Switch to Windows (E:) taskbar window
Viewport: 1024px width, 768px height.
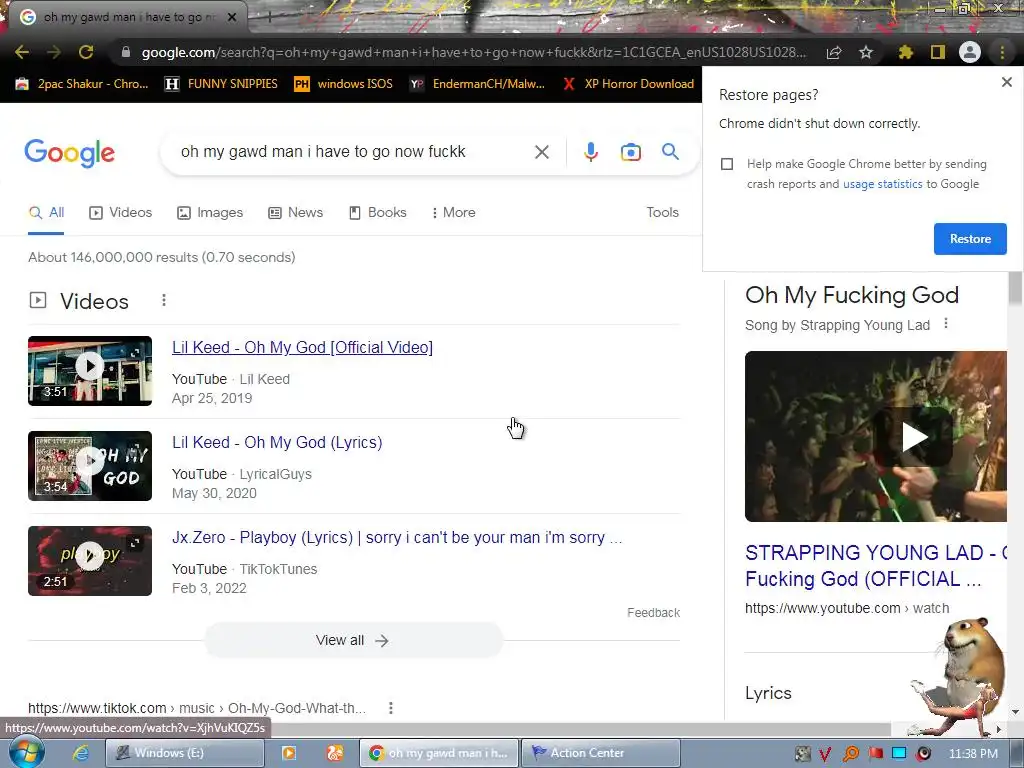click(184, 753)
